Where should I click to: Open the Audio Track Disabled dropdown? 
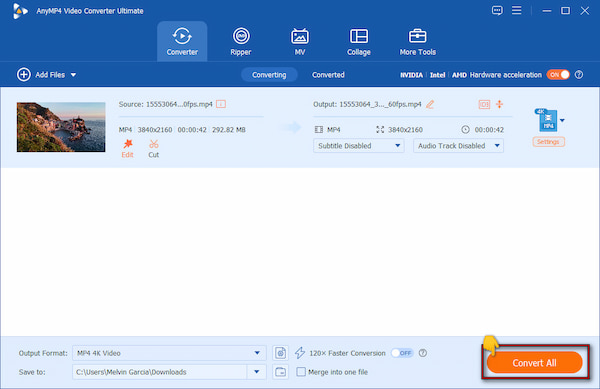(458, 146)
